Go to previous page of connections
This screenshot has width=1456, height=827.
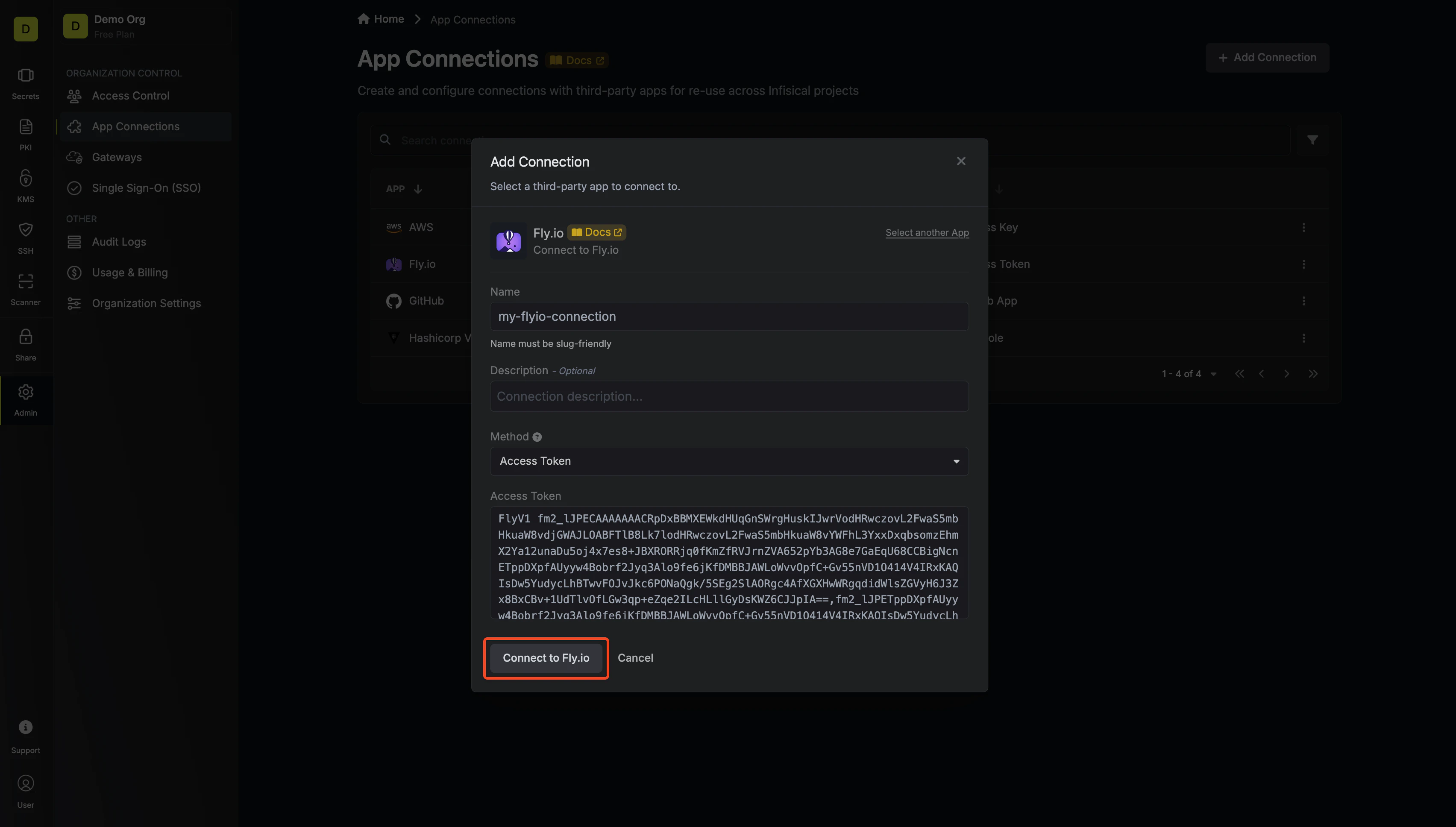click(x=1262, y=374)
